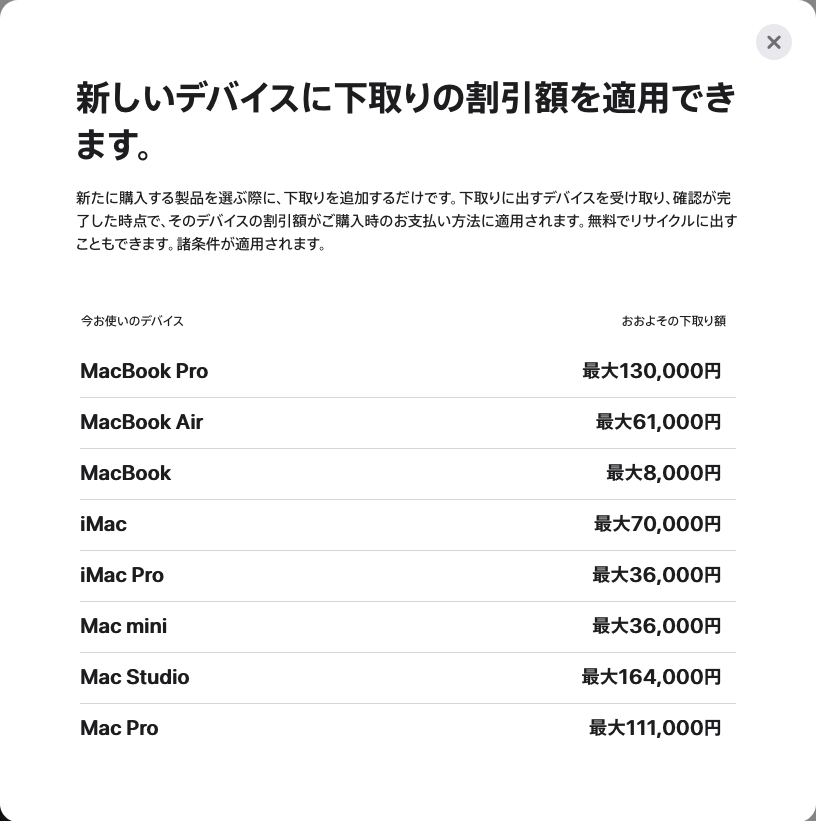The width and height of the screenshot is (816, 821).
Task: Close the trade-in dialog with the X button
Action: 774,42
